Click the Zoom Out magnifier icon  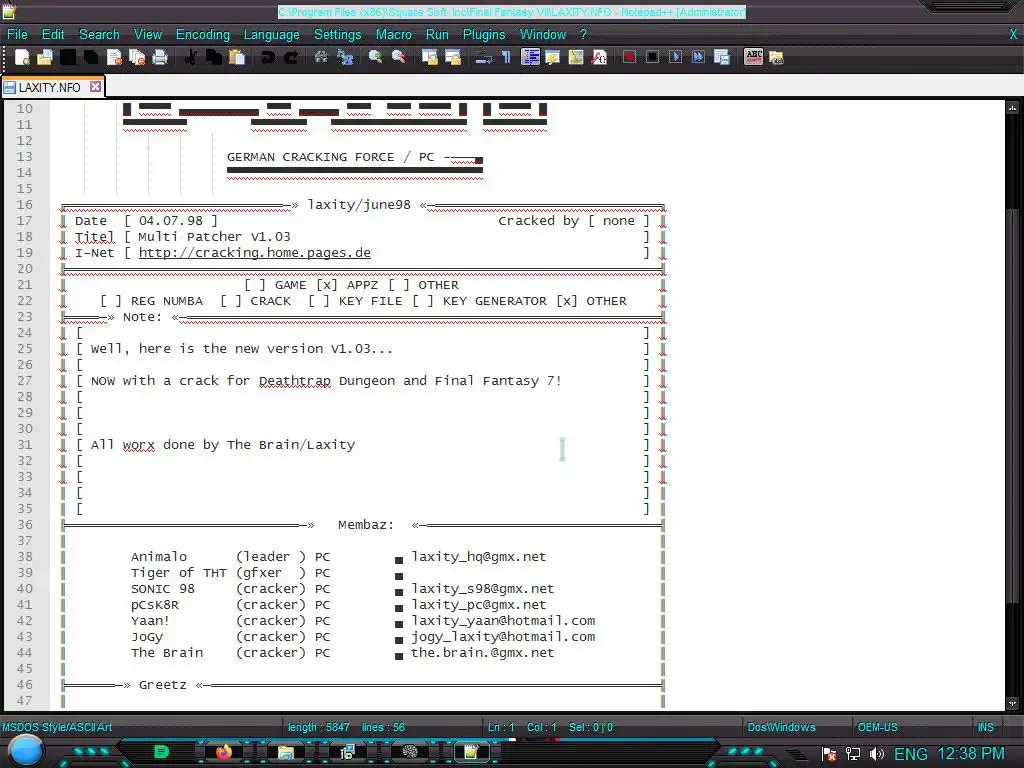398,57
